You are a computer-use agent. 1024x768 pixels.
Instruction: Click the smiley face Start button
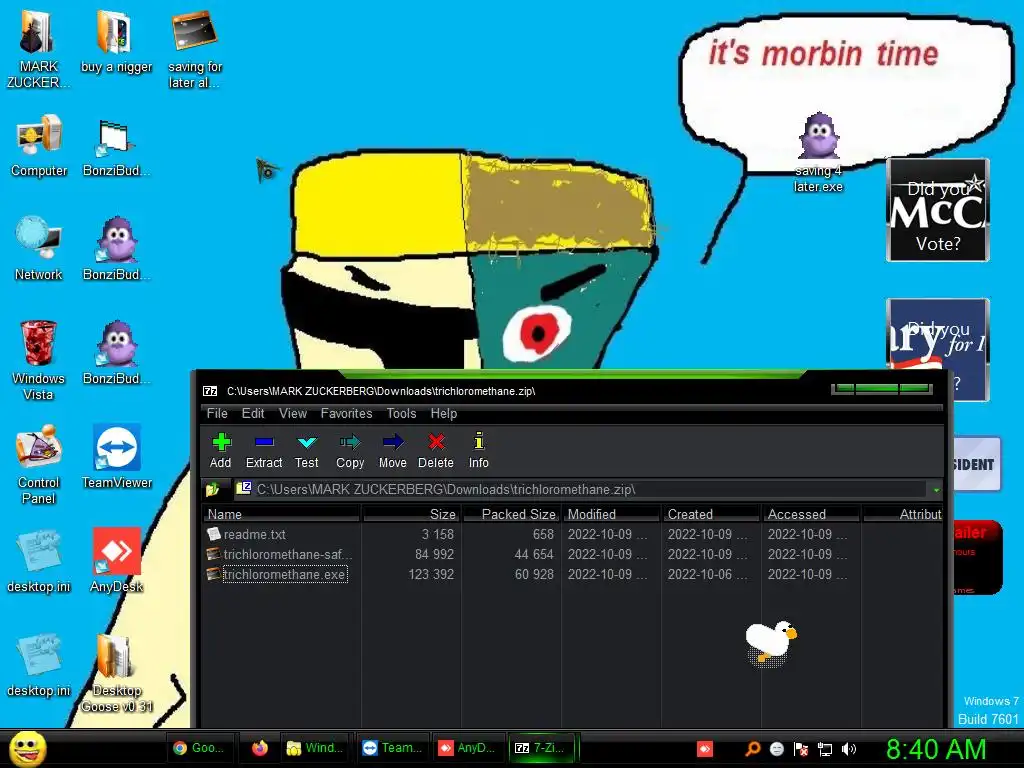(28, 748)
